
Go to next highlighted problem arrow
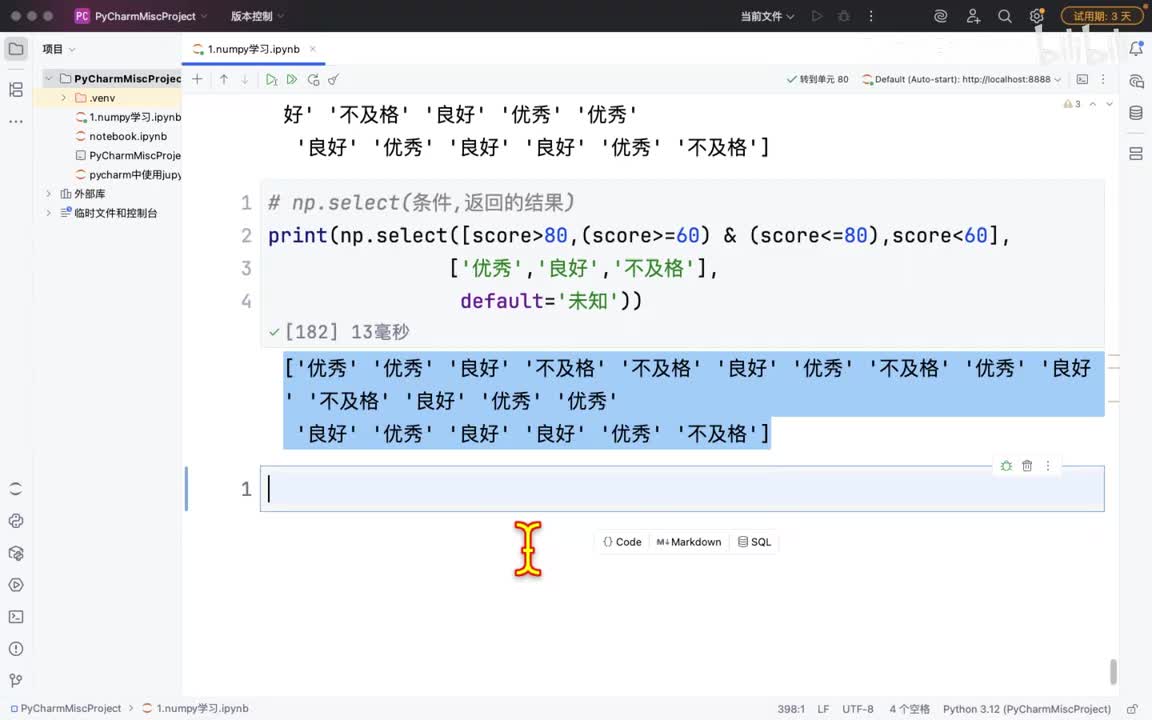point(1109,104)
